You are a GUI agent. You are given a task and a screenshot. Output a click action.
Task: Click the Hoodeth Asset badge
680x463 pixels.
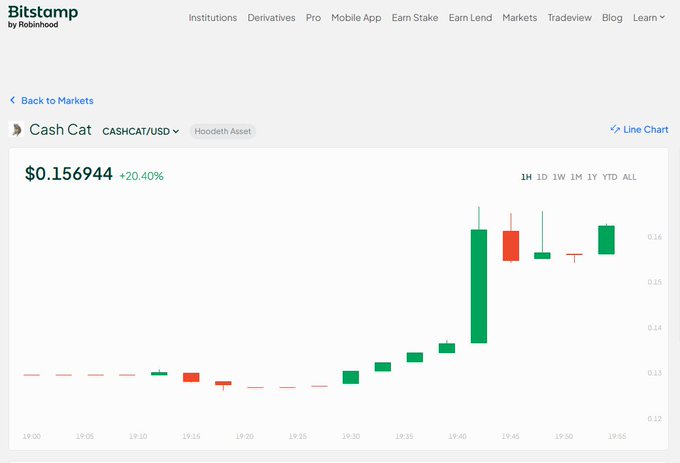[x=222, y=131]
